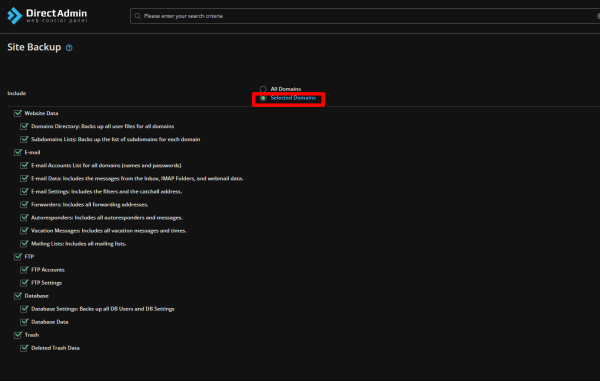600x381 pixels.
Task: Toggle Database Data checkbox
Action: 24,322
